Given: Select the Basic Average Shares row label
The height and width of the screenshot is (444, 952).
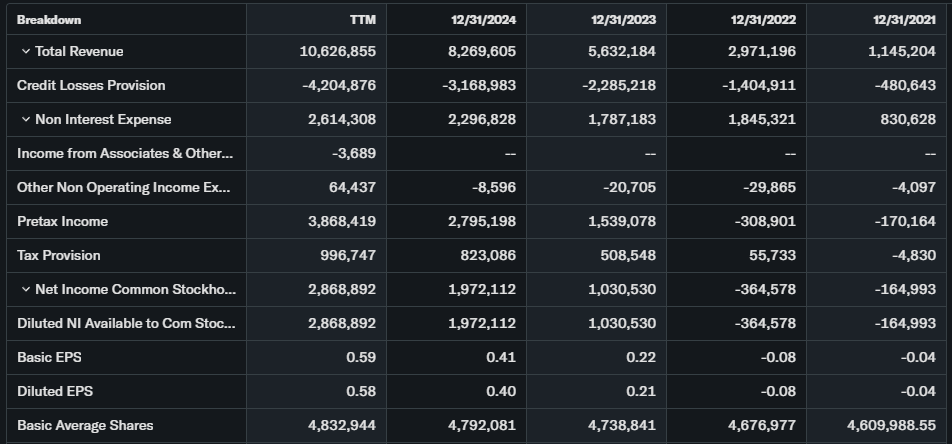Looking at the screenshot, I should 85,425.
